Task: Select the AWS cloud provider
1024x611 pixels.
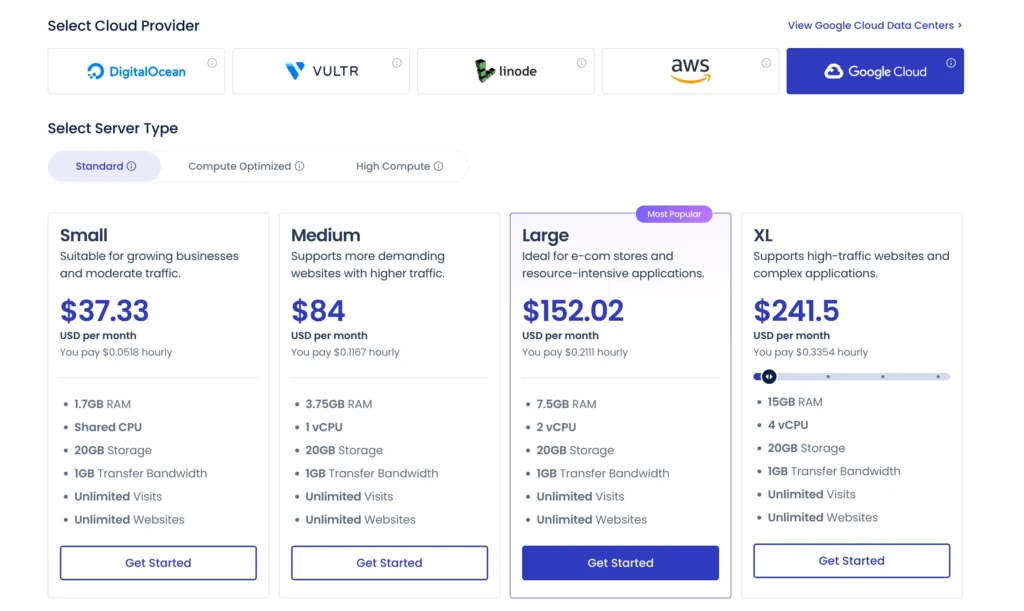Action: pos(690,70)
